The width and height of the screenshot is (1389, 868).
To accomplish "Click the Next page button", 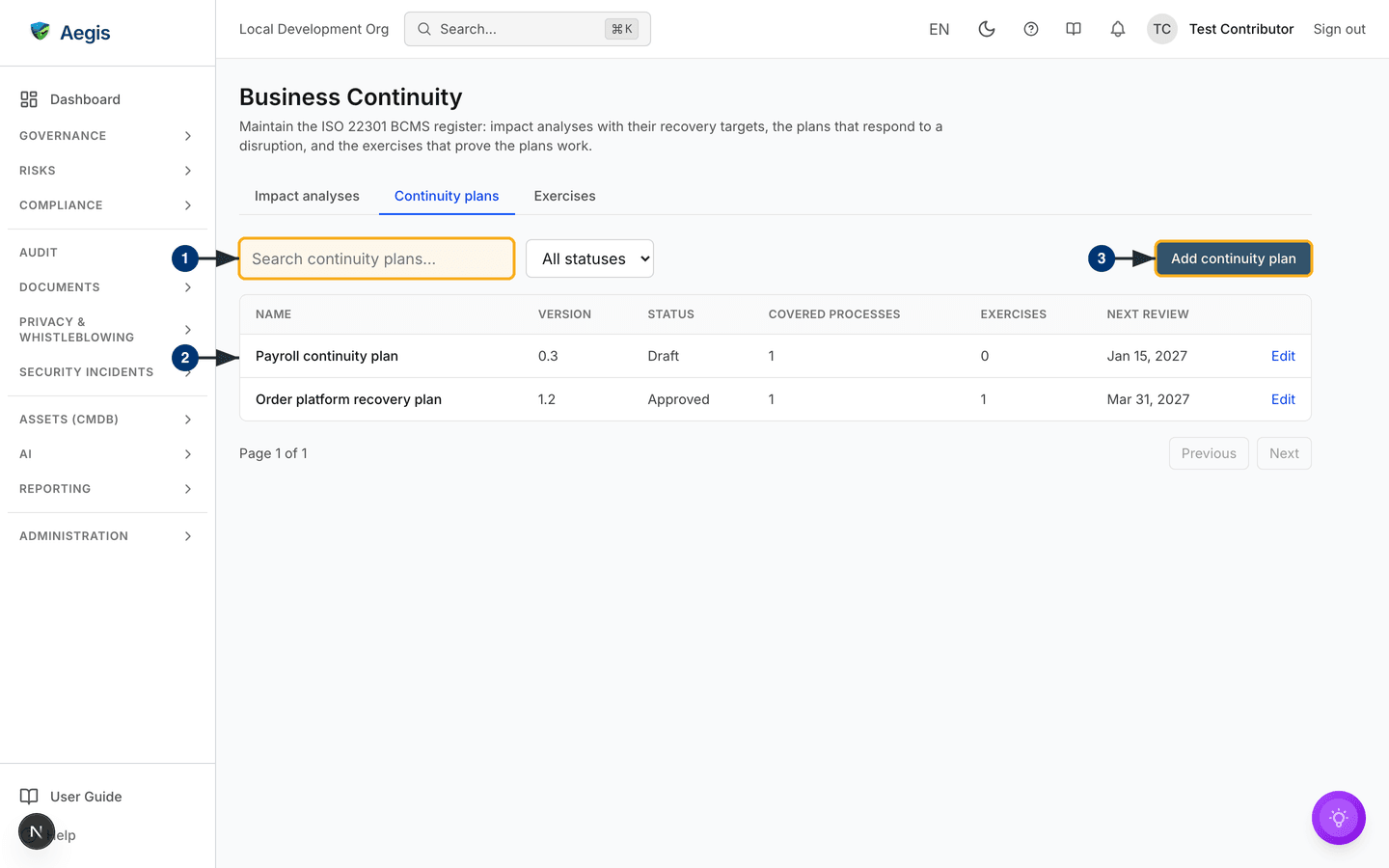I will [x=1284, y=453].
